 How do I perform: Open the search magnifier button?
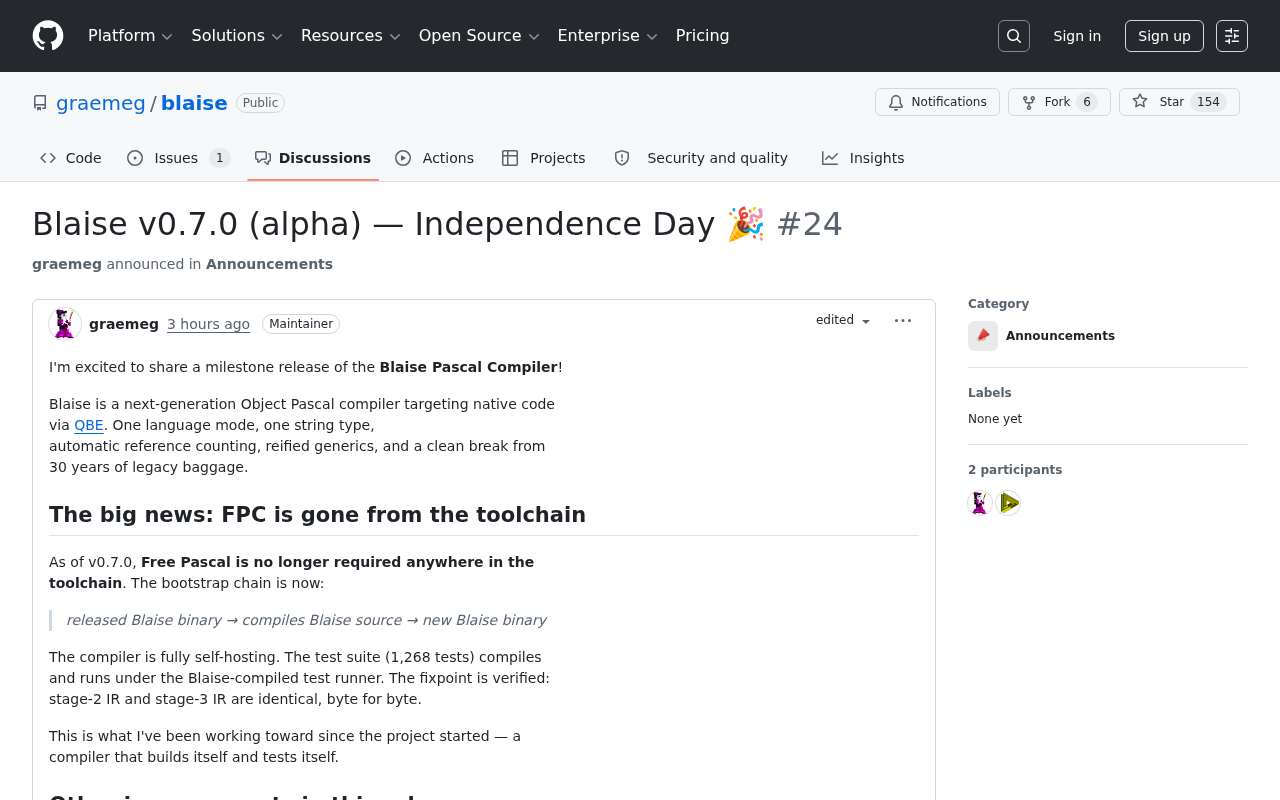point(1014,36)
